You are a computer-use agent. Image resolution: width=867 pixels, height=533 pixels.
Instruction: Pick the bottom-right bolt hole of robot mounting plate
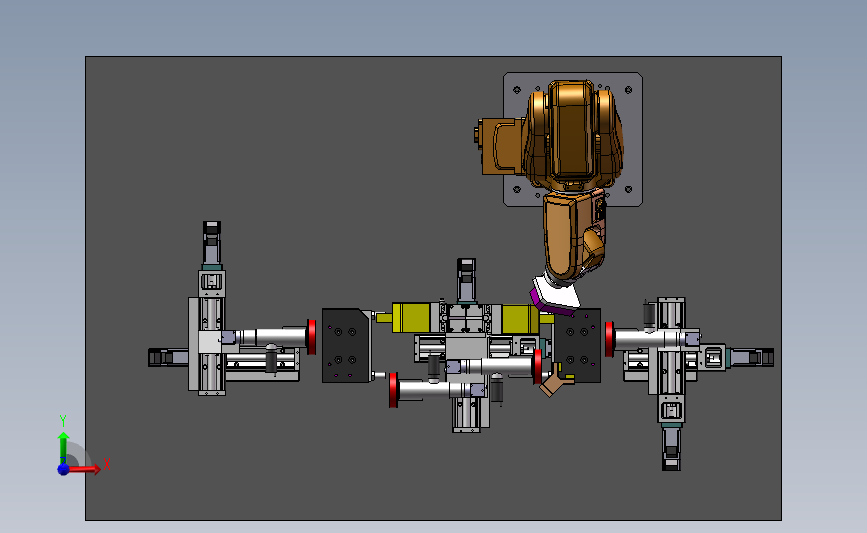point(629,190)
